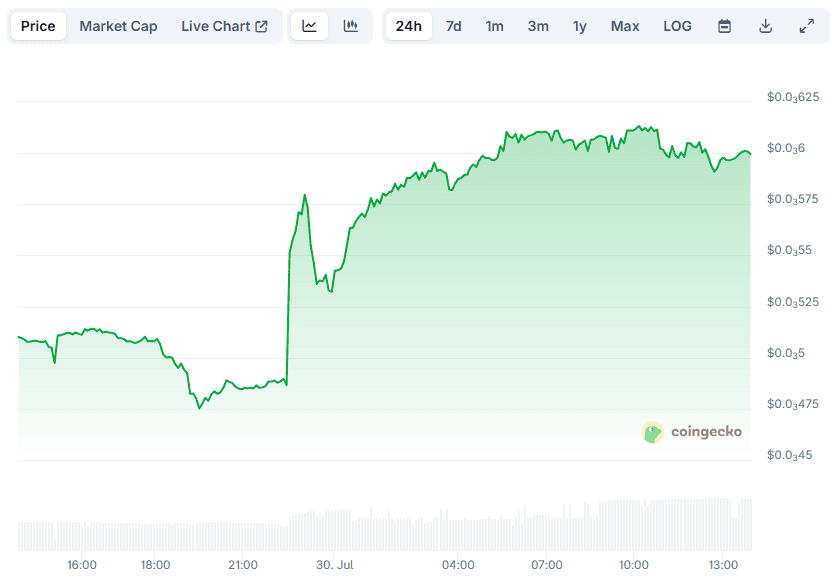Select the Price tab

tap(38, 26)
